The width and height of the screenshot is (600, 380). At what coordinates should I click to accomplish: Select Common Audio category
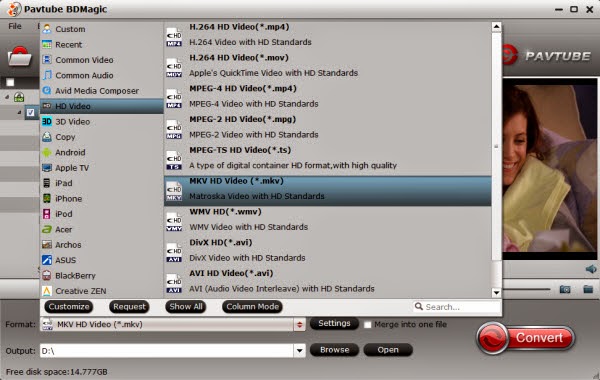101,75
